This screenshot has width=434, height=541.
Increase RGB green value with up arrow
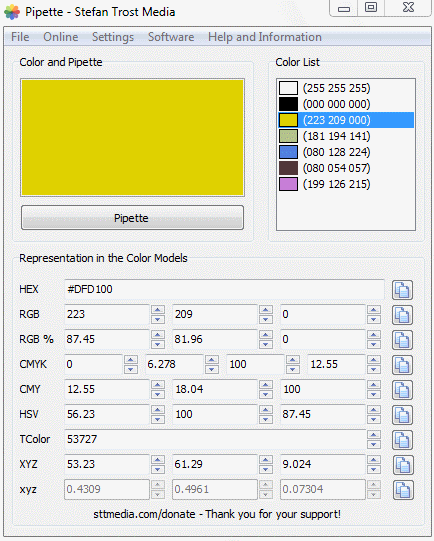[266, 310]
